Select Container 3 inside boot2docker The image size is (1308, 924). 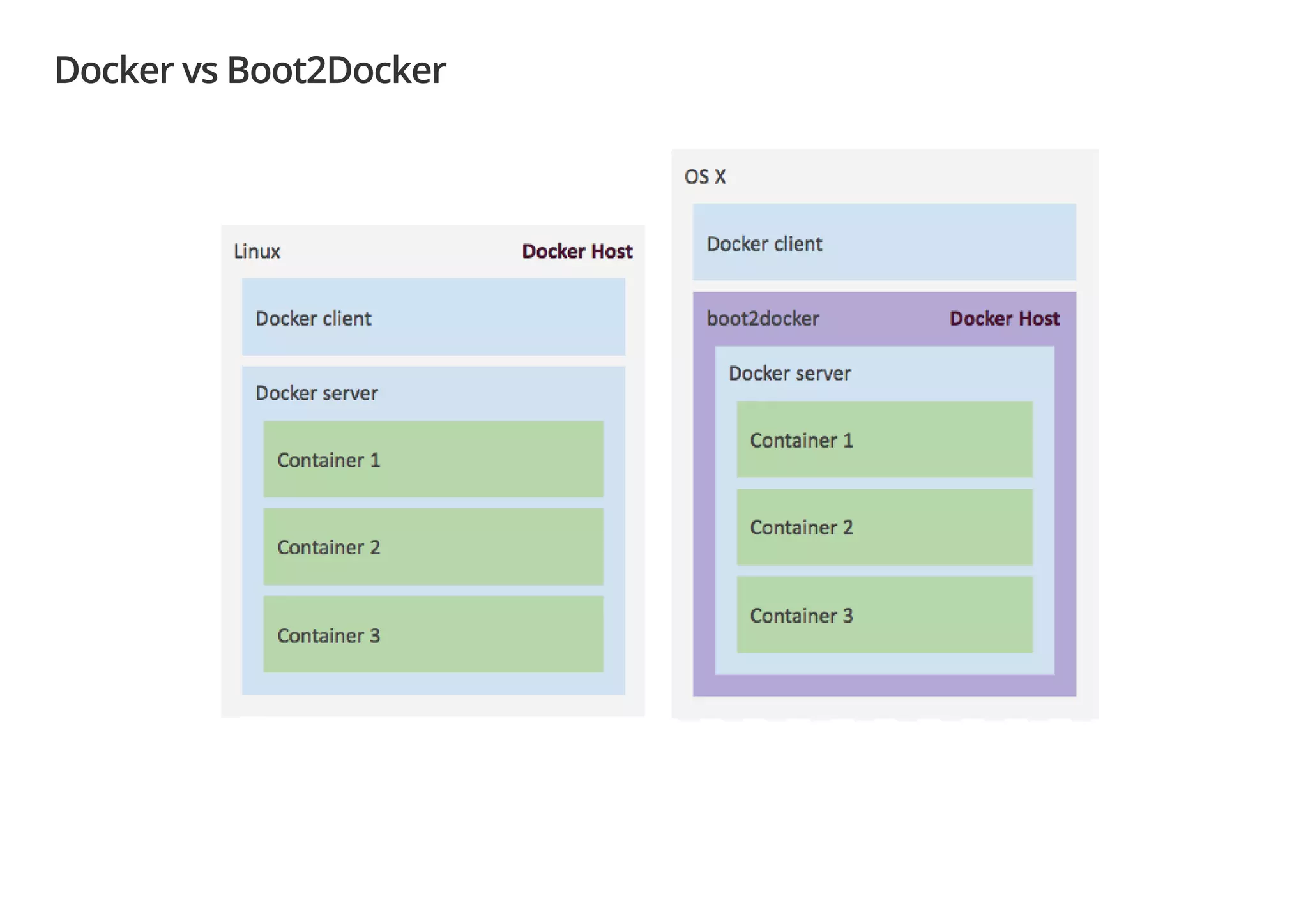pos(884,615)
